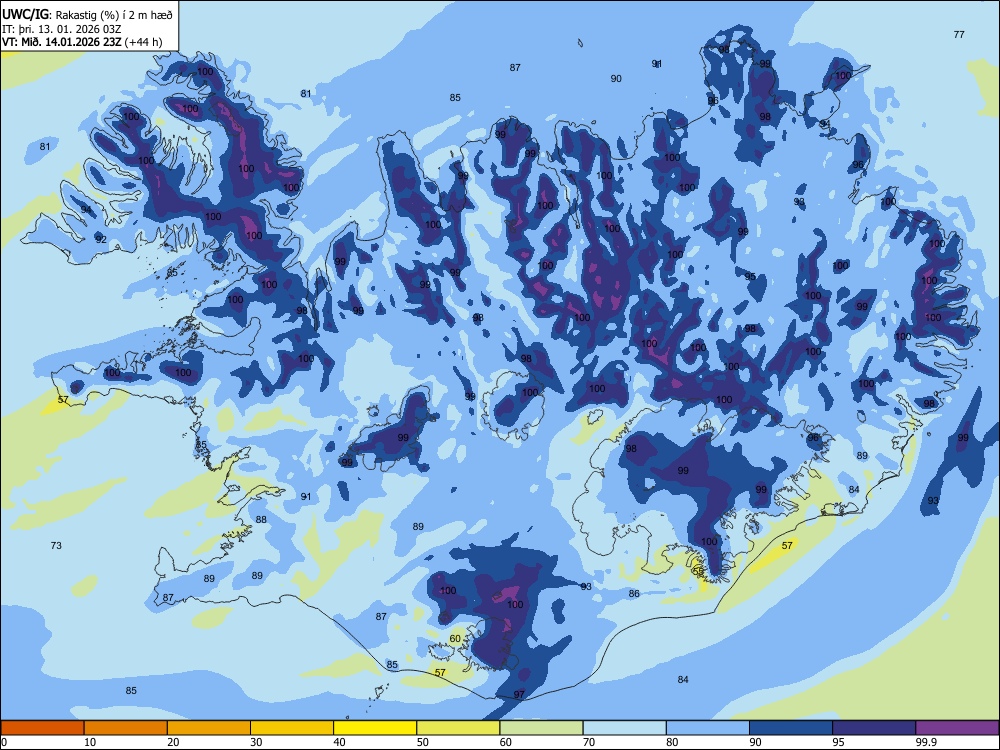Select the legend tick label 80

672,742
